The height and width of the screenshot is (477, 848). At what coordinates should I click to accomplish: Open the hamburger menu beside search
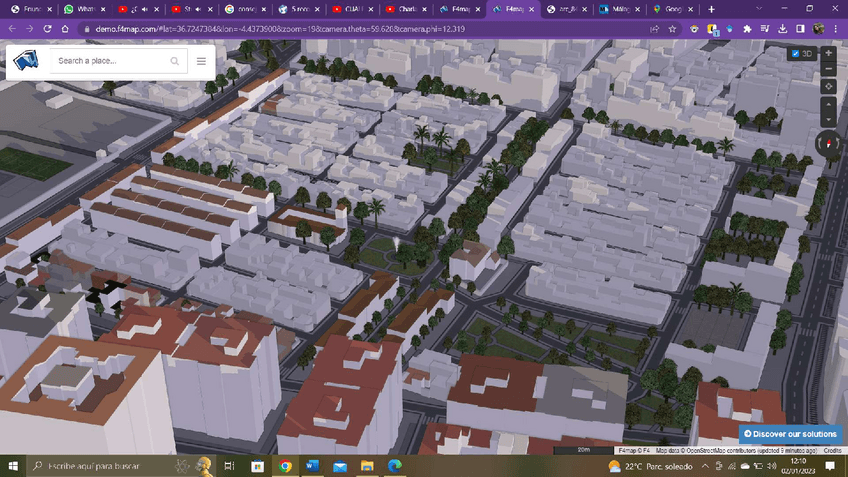coord(201,61)
